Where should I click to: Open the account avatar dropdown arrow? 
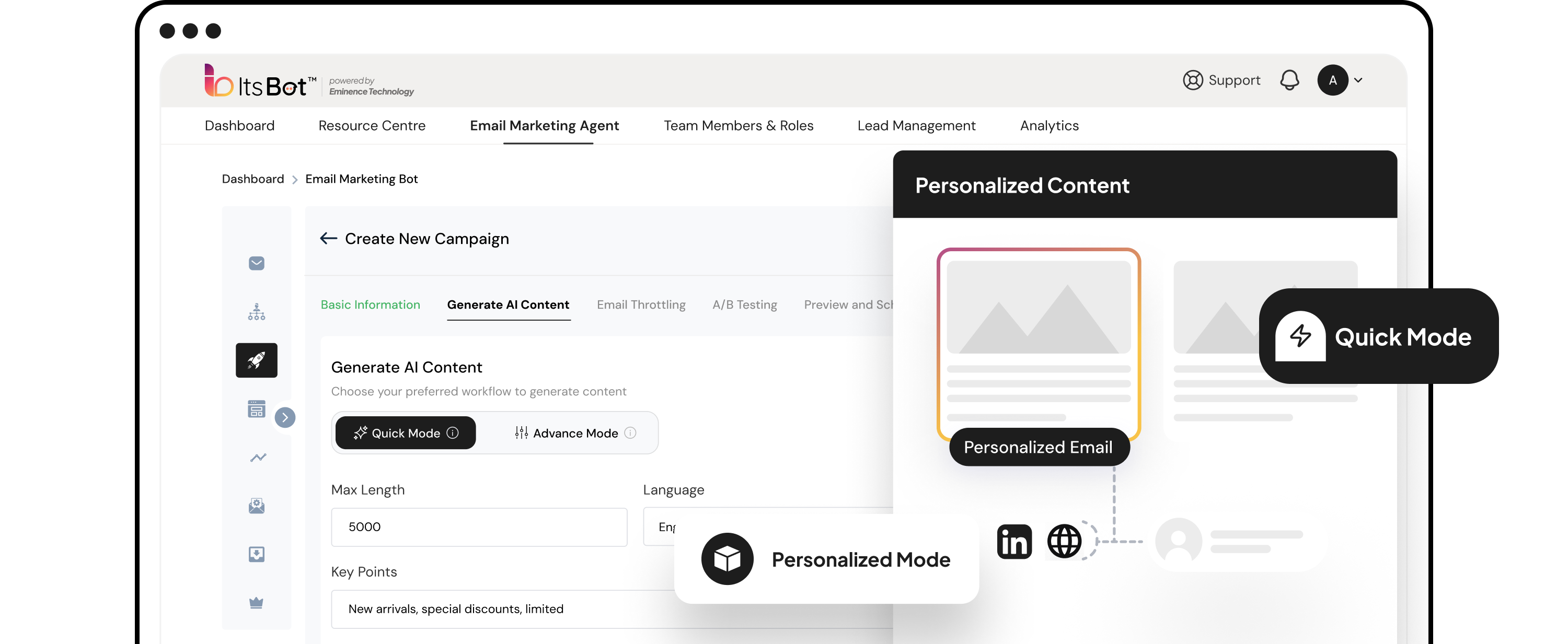click(x=1358, y=80)
